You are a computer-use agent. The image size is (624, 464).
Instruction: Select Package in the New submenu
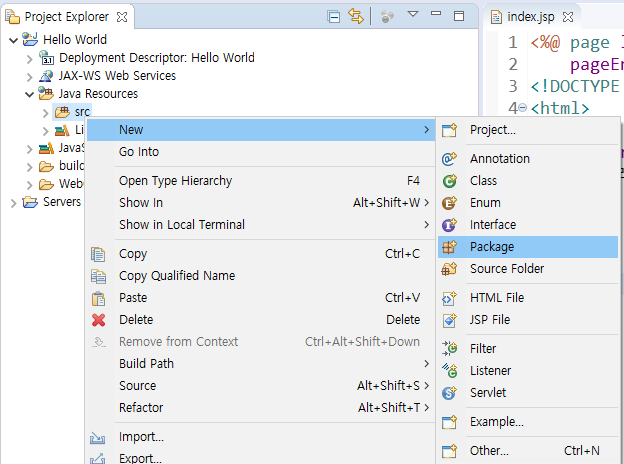click(x=528, y=247)
